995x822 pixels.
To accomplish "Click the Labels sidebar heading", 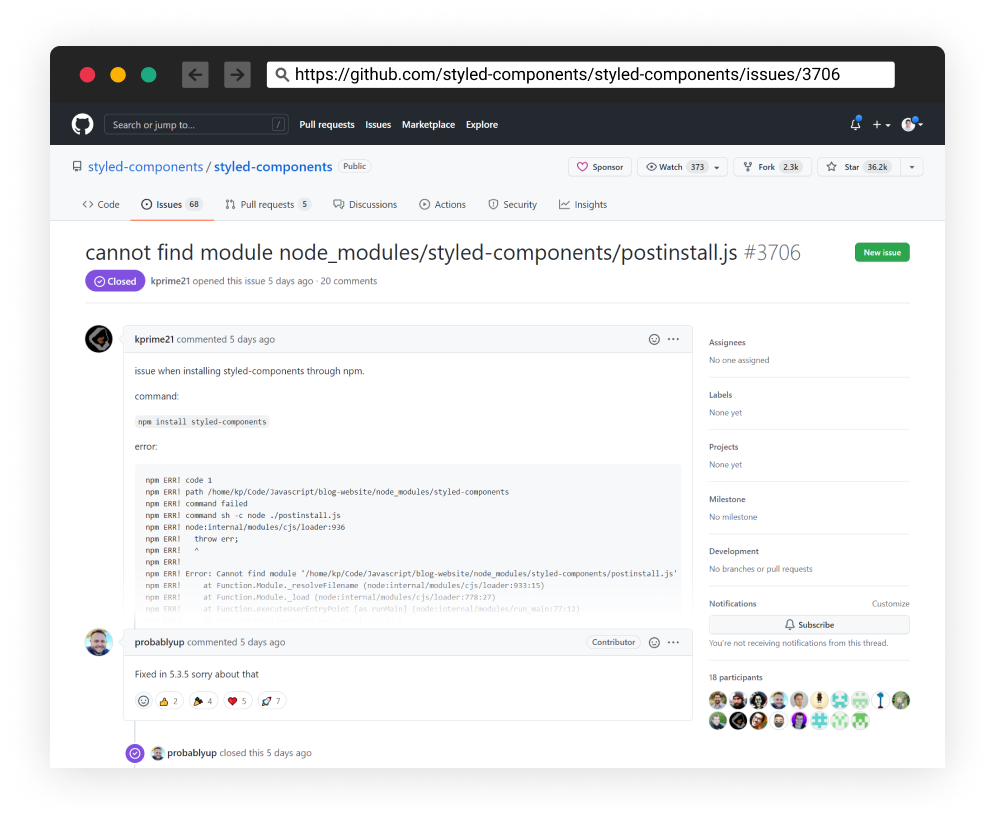I will click(x=720, y=395).
